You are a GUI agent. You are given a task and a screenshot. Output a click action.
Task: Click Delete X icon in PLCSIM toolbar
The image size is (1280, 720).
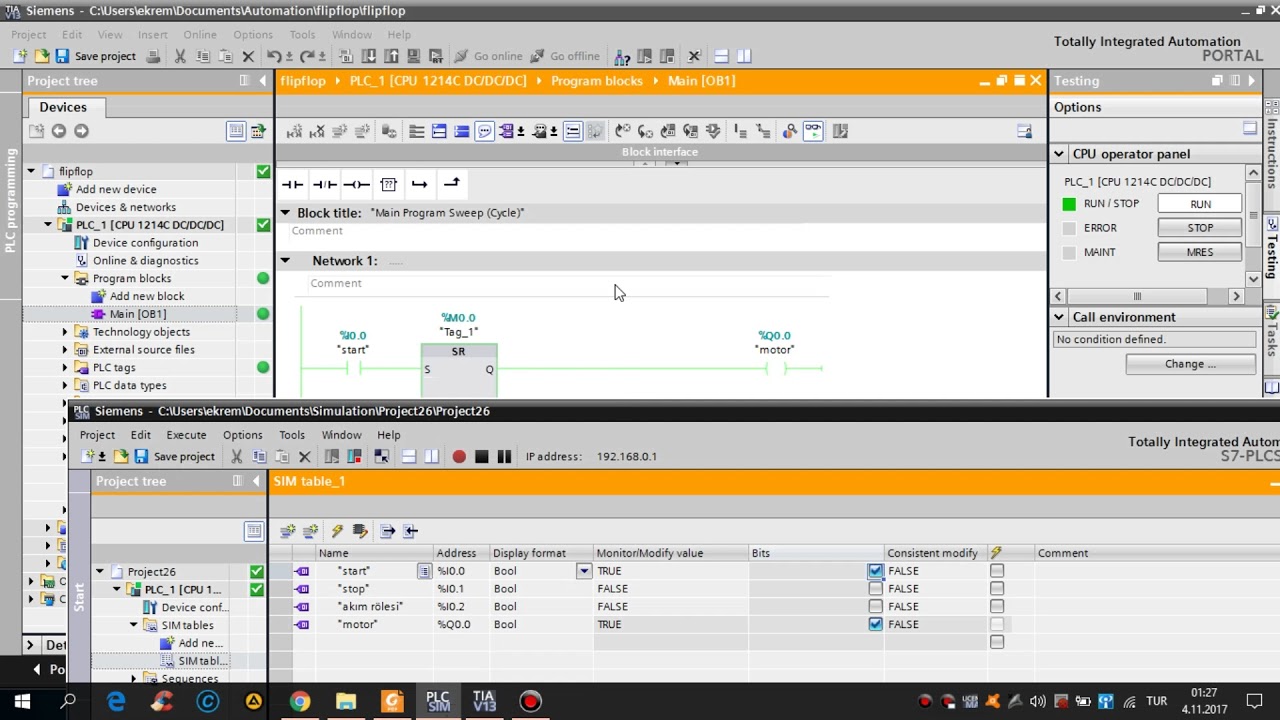click(305, 457)
